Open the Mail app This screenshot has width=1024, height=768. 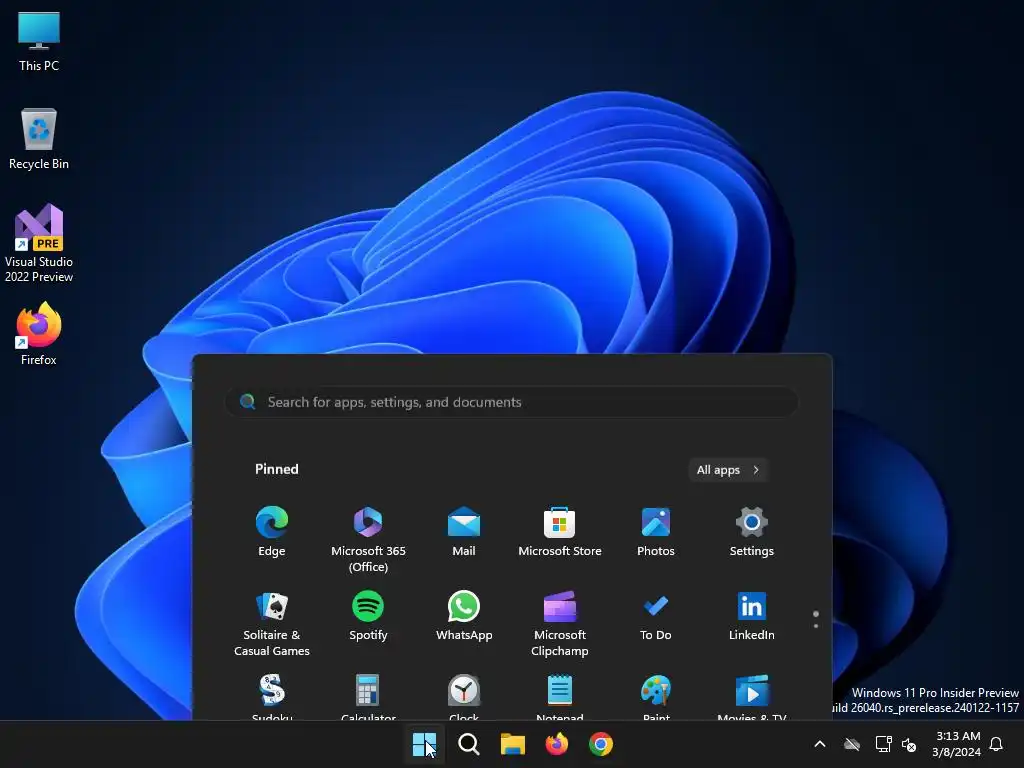tap(464, 531)
